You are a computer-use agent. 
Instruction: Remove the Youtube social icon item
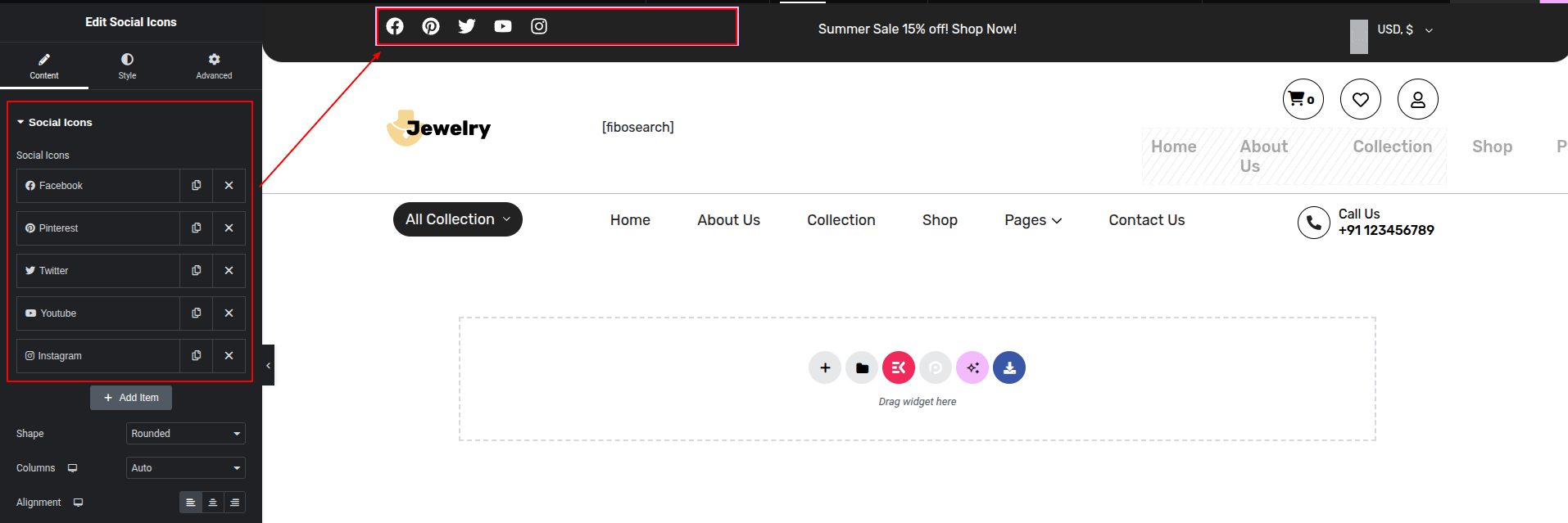coord(229,313)
